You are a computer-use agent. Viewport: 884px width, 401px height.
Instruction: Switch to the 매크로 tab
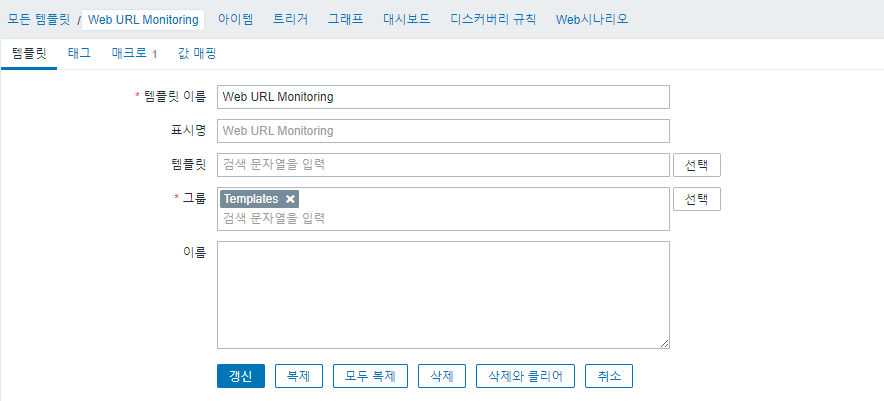coord(134,54)
